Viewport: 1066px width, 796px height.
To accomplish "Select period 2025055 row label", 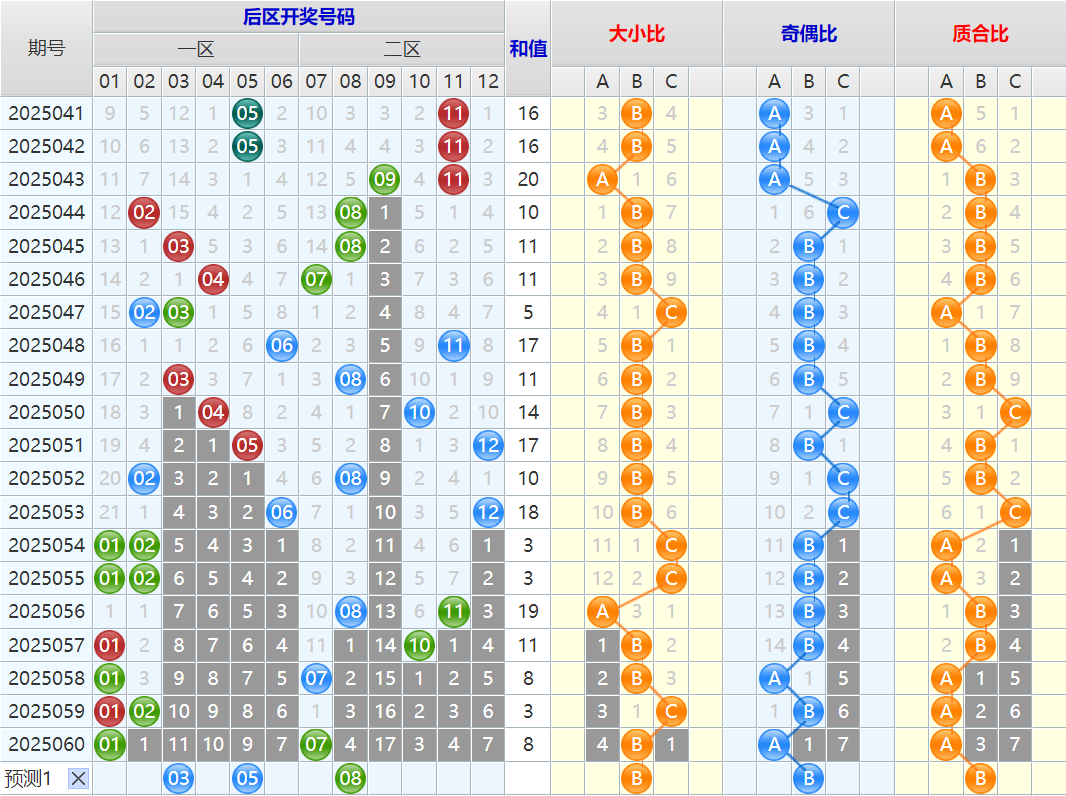I will coord(46,578).
